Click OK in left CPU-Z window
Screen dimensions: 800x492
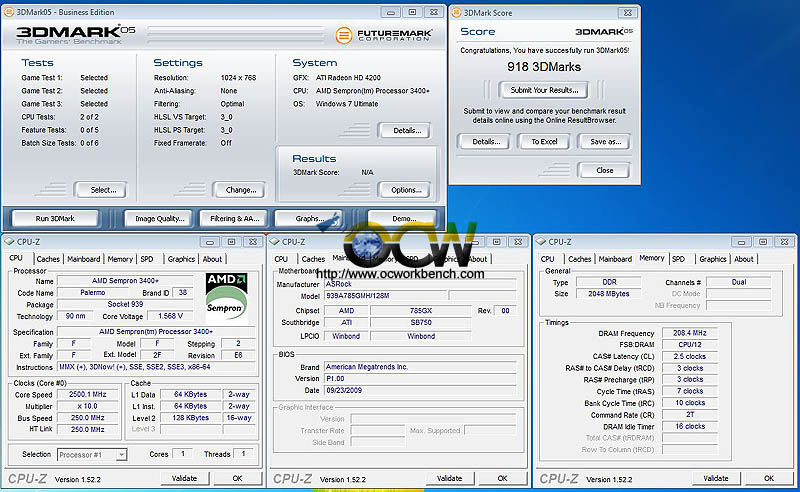237,478
